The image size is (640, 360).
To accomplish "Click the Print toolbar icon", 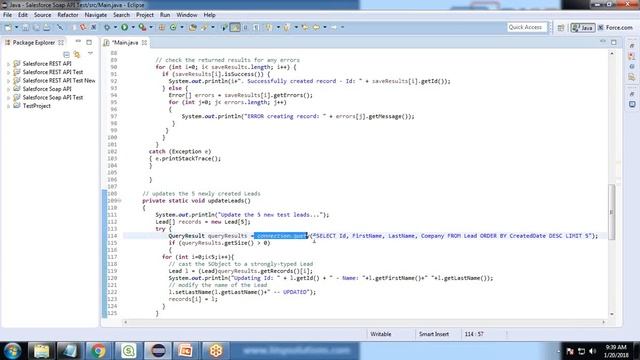I will [x=47, y=27].
